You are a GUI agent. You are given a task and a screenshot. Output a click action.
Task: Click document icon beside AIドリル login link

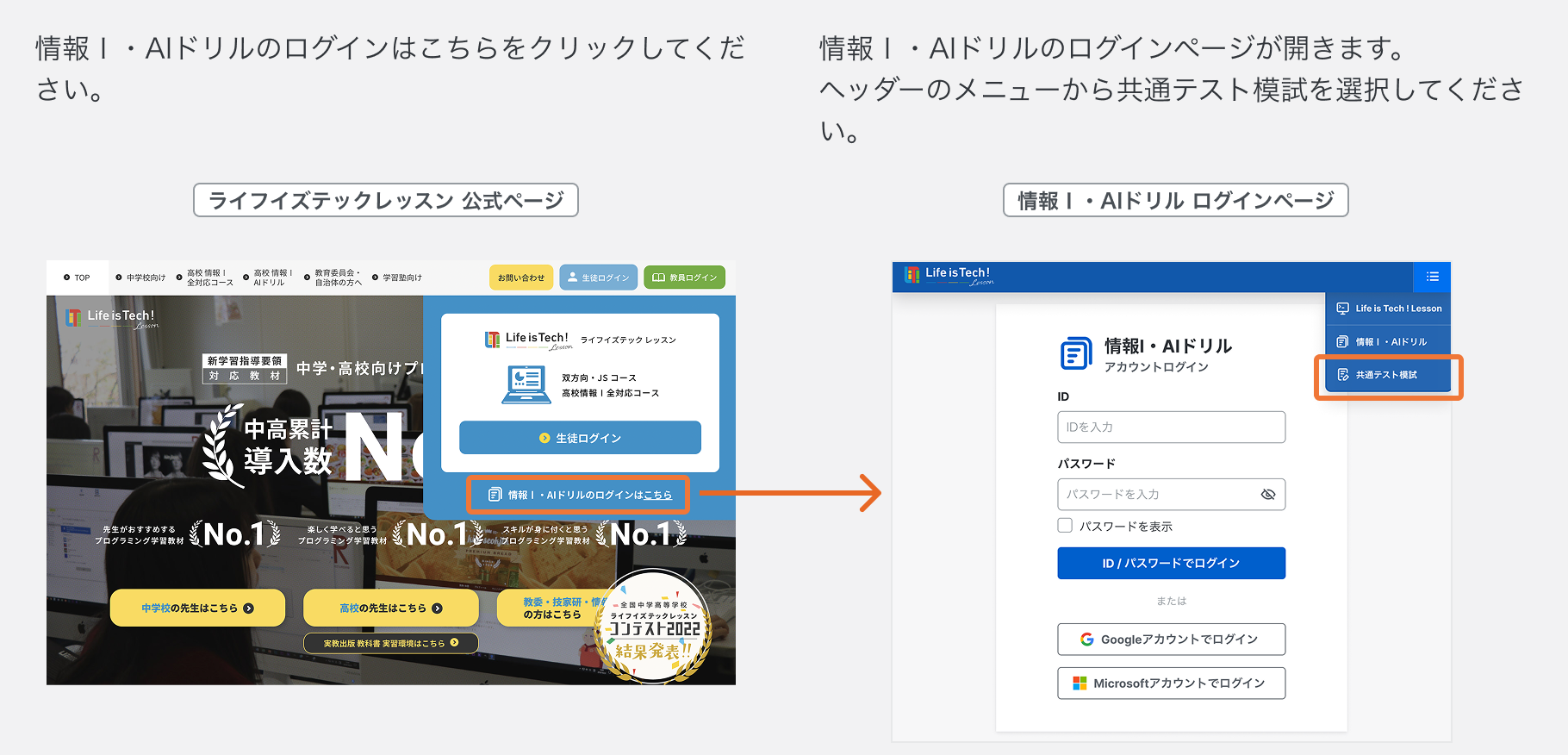pos(495,495)
